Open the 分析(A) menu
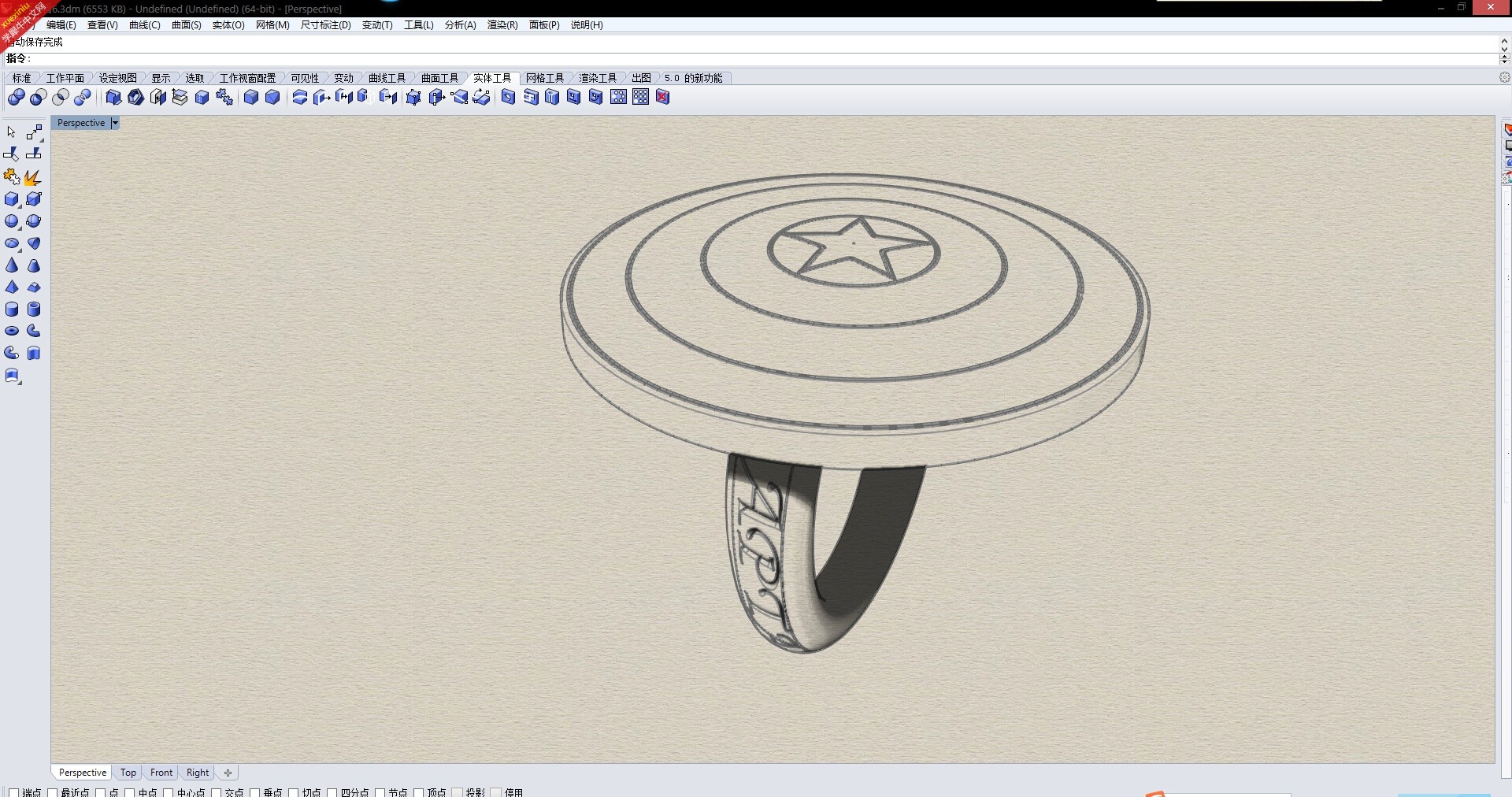 coord(461,25)
